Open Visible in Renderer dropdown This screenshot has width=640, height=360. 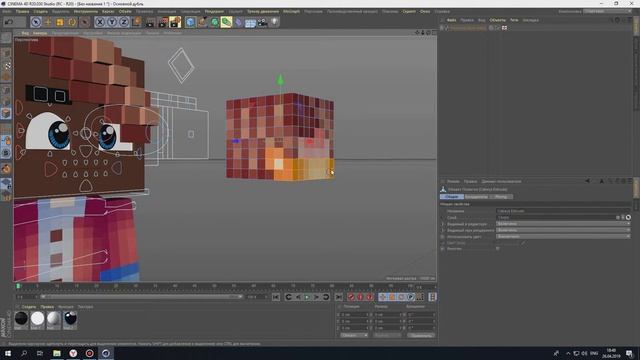[x=563, y=230]
